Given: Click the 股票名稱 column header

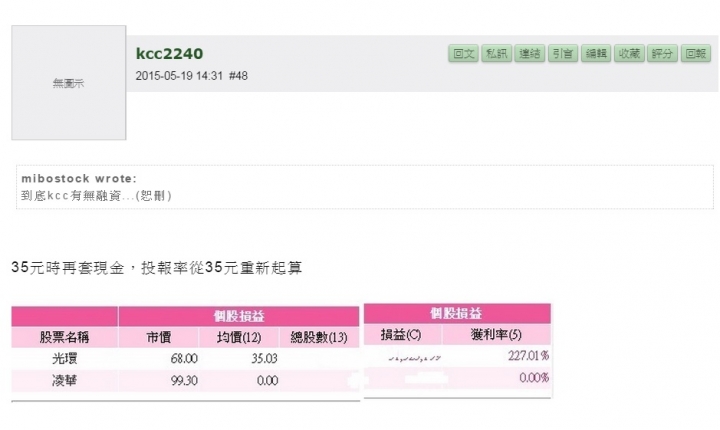Looking at the screenshot, I should (64, 337).
